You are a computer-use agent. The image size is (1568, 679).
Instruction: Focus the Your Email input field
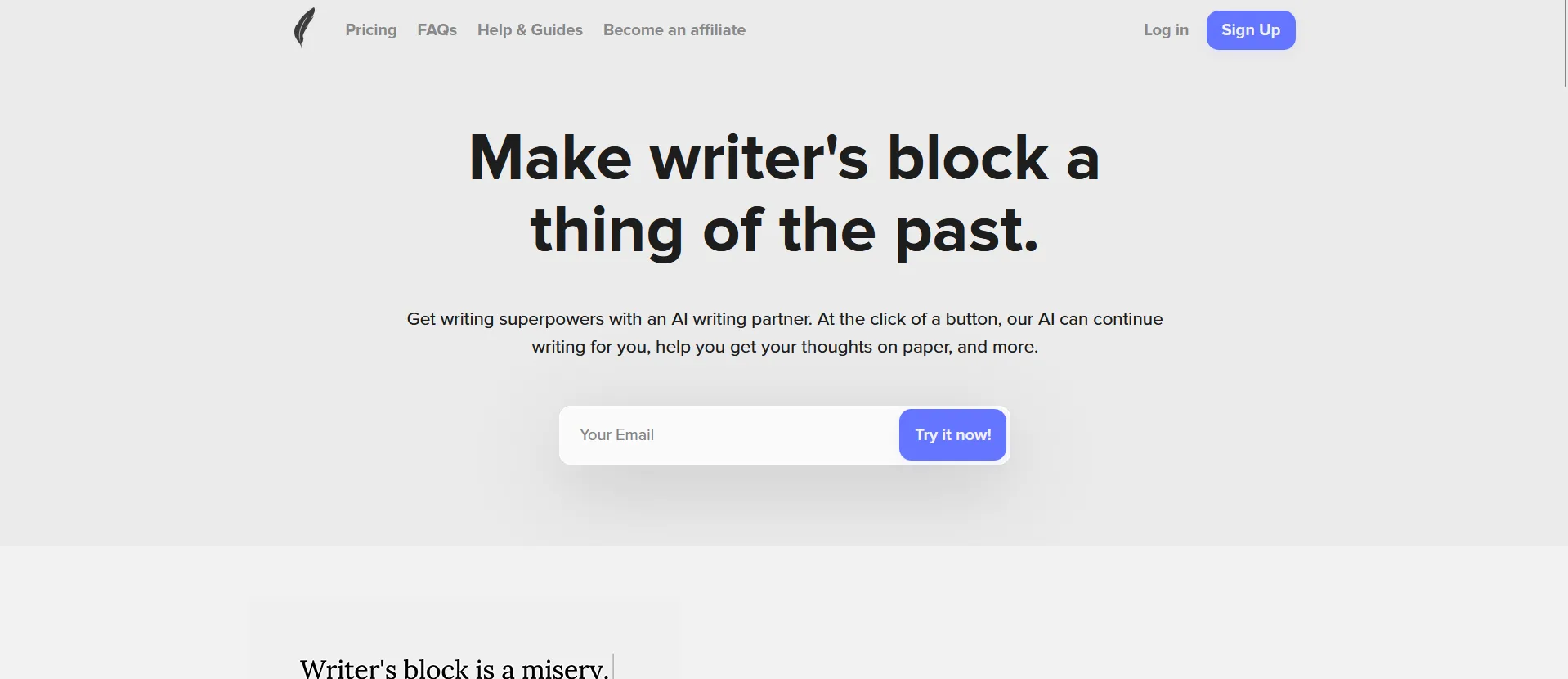(719, 434)
